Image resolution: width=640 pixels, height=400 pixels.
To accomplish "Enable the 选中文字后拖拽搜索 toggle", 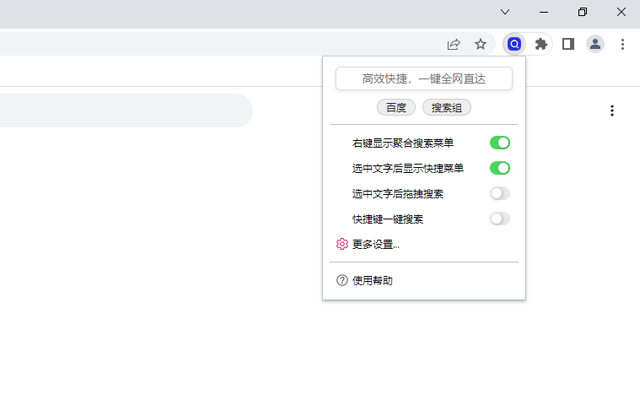I will (x=500, y=194).
